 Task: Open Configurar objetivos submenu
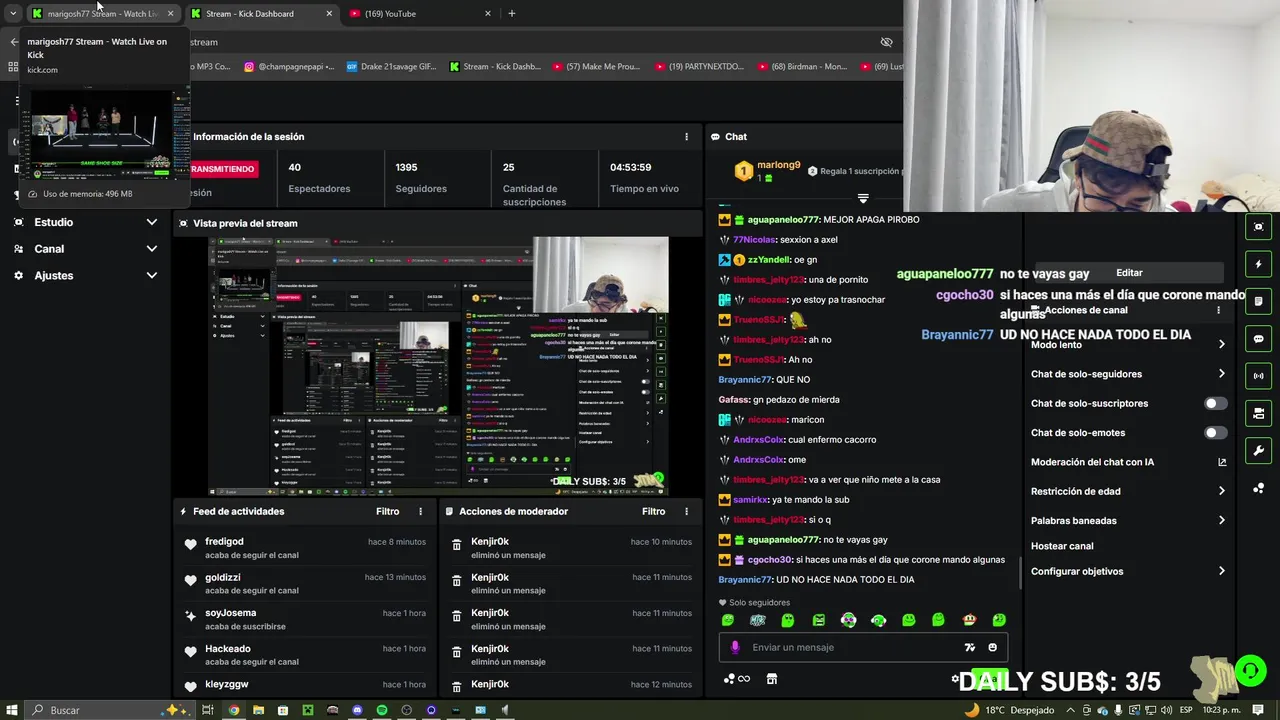1221,571
